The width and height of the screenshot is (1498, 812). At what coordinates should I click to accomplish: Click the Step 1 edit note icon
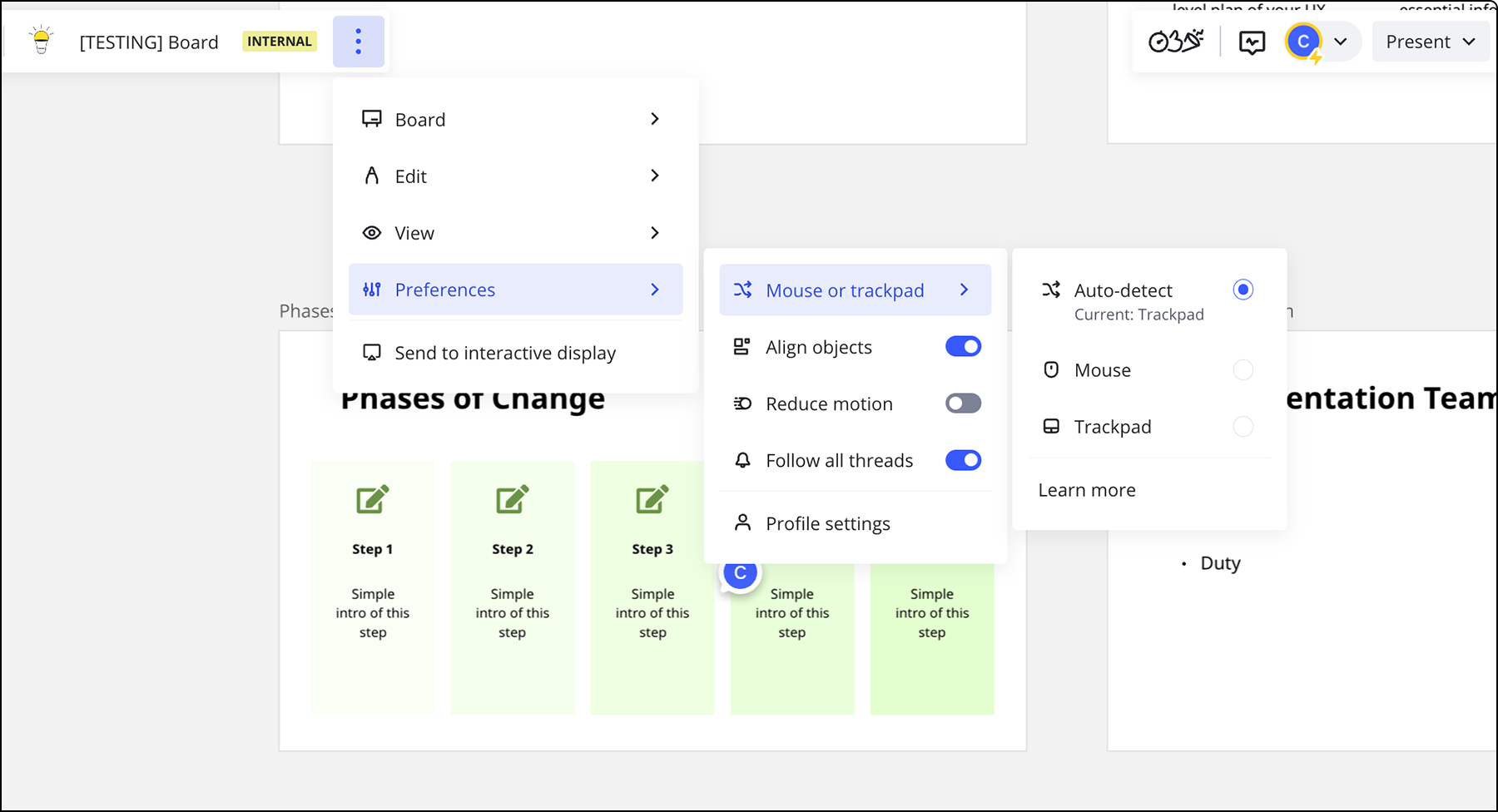click(x=372, y=499)
